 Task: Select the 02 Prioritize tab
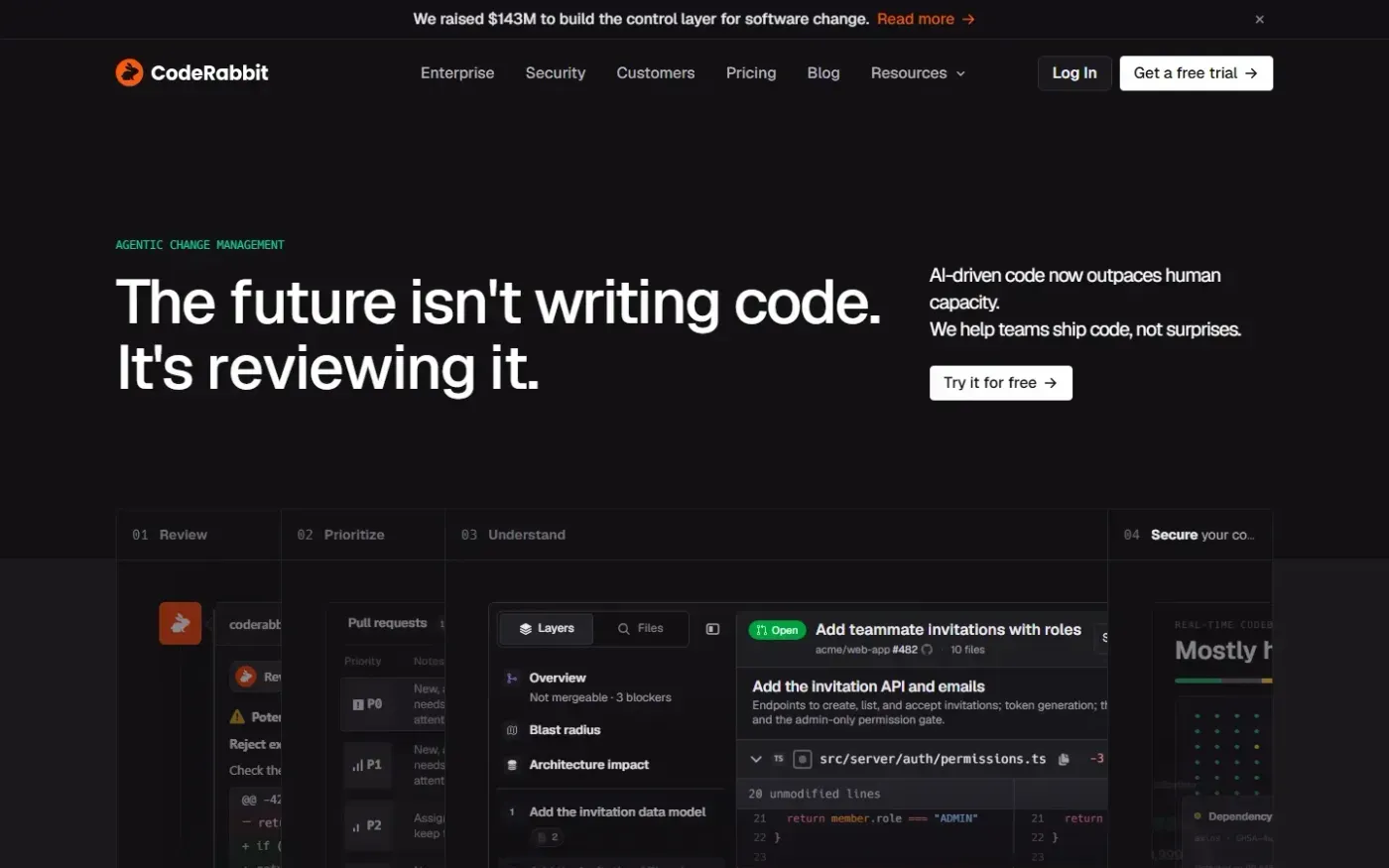click(363, 535)
